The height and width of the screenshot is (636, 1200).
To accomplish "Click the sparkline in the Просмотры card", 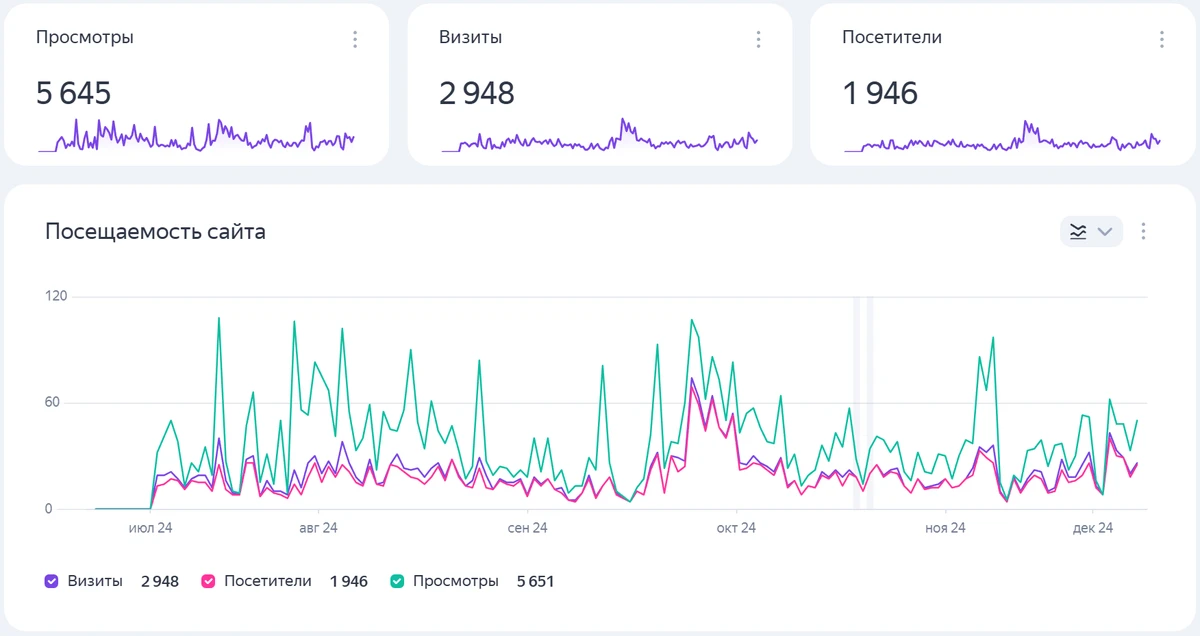I will point(196,137).
